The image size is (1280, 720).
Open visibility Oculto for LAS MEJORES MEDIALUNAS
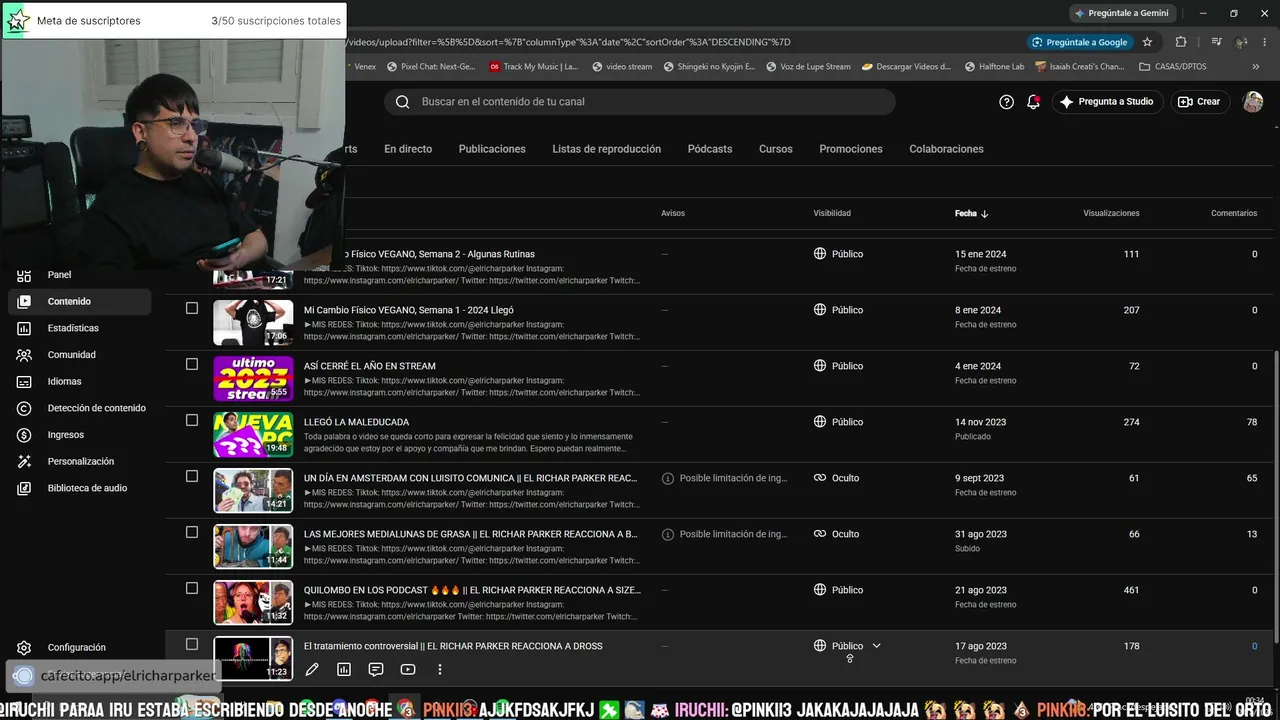(837, 534)
